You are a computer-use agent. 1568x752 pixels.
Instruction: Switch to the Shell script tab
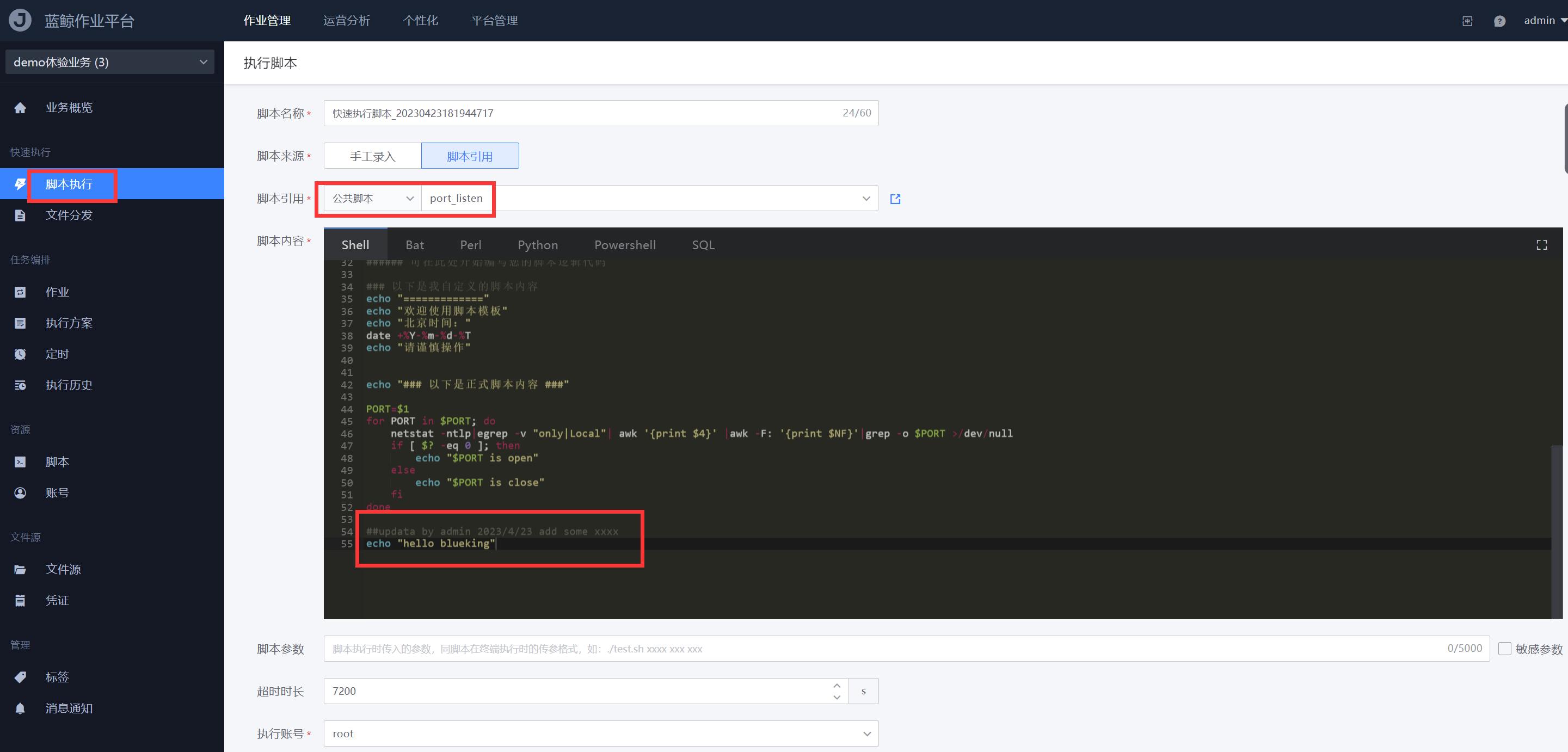tap(355, 244)
